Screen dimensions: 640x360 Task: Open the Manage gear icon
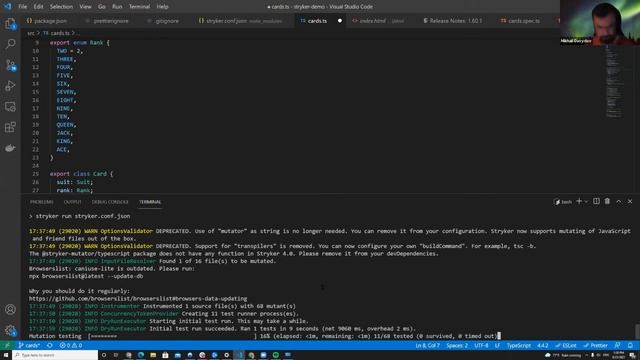click(10, 330)
